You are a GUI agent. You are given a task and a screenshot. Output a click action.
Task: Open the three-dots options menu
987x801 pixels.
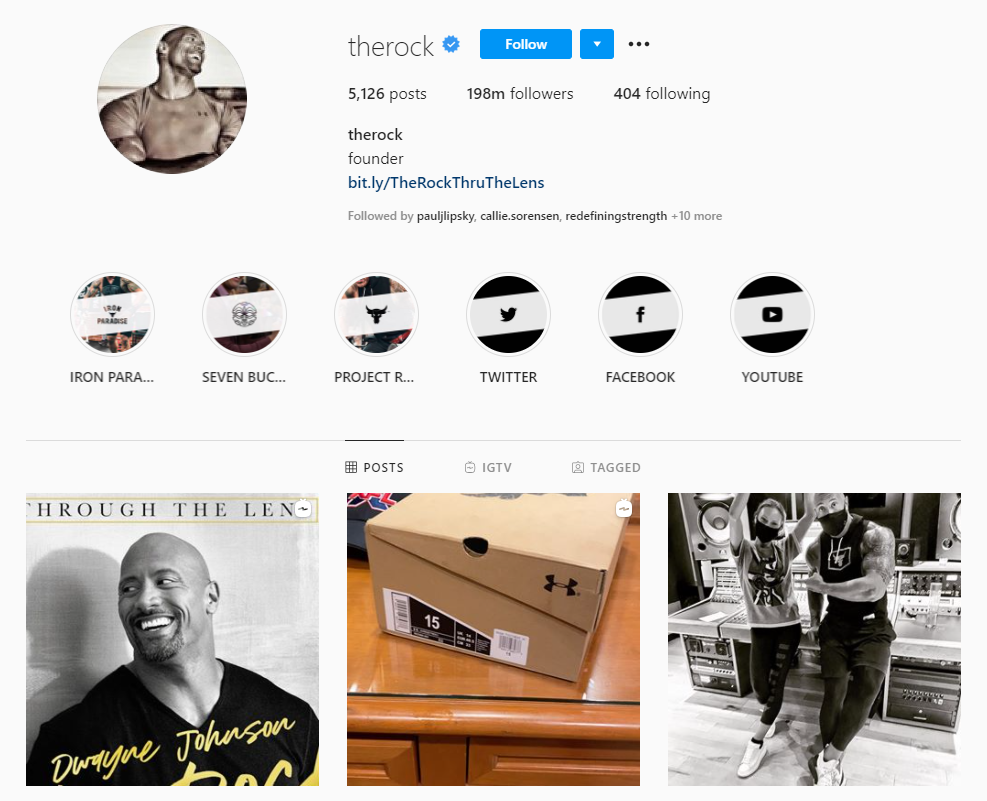pos(639,44)
